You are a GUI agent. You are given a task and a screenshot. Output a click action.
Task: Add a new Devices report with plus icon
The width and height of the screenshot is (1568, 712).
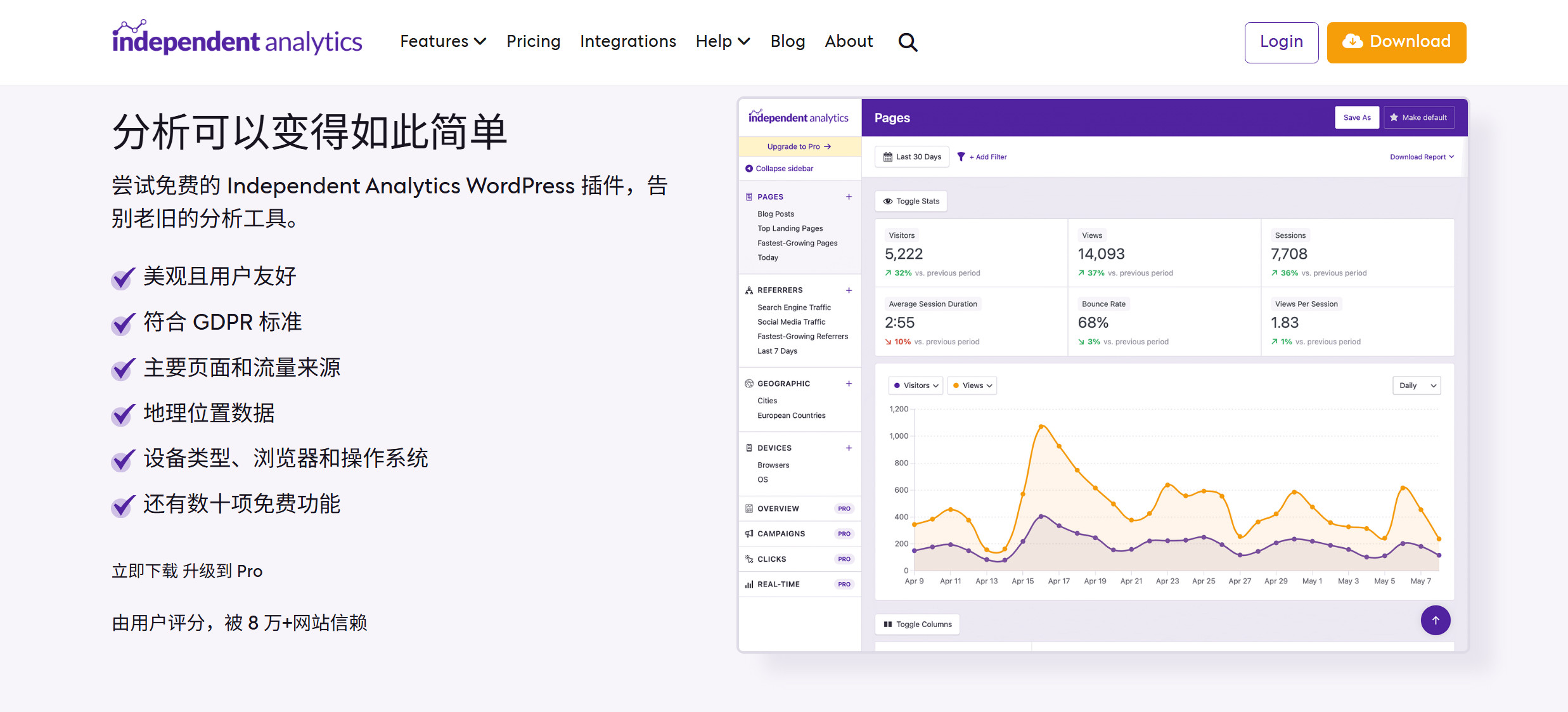click(849, 448)
